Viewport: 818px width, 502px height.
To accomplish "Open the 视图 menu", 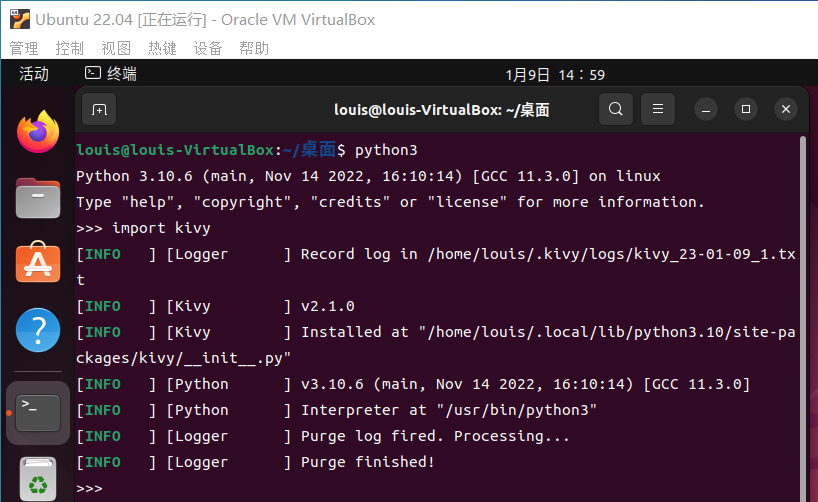I will (116, 48).
